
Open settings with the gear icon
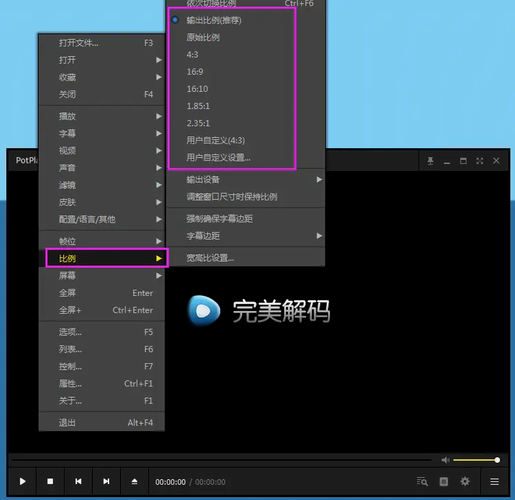click(x=465, y=481)
